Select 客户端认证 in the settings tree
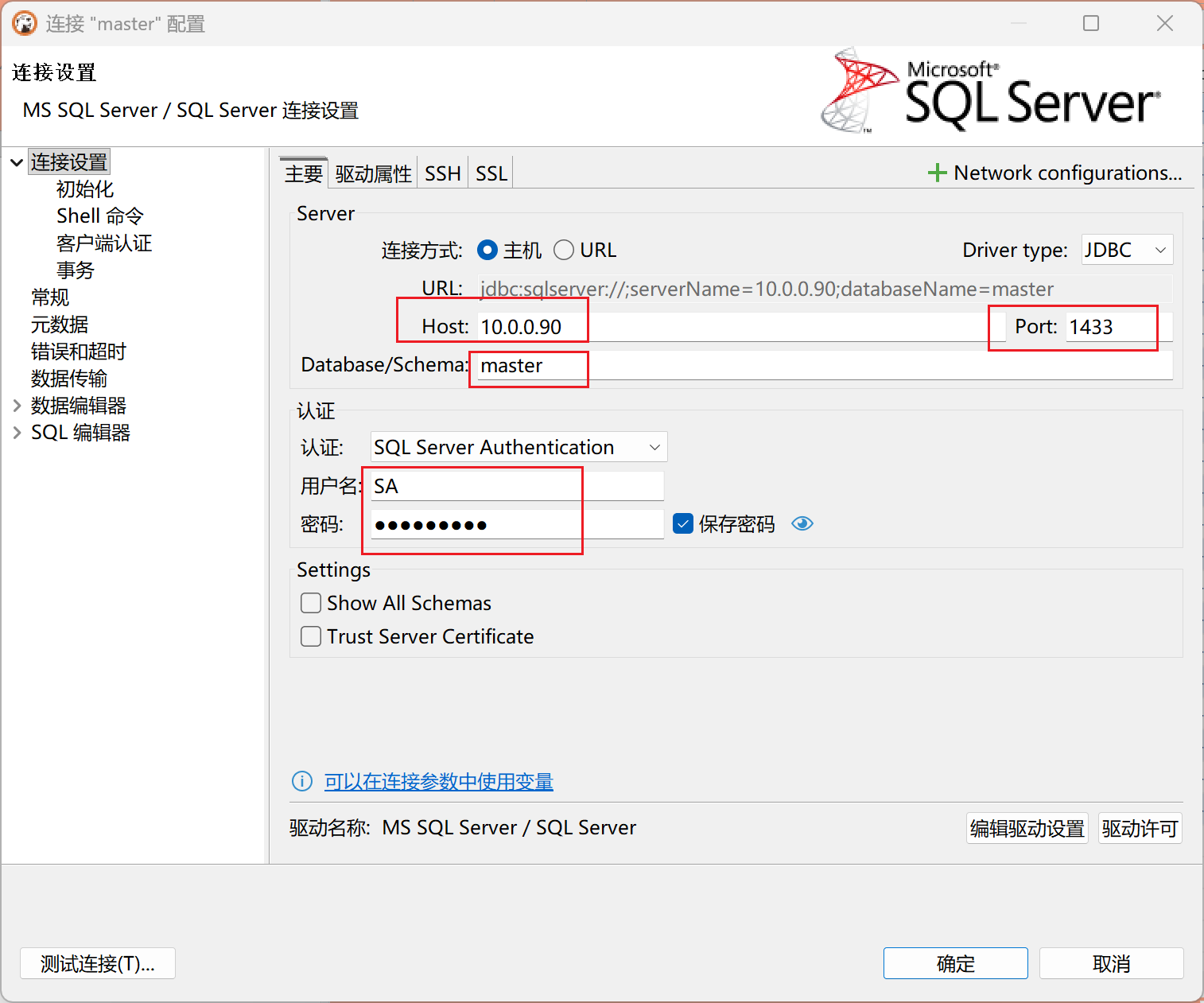1204x1003 pixels. (104, 243)
